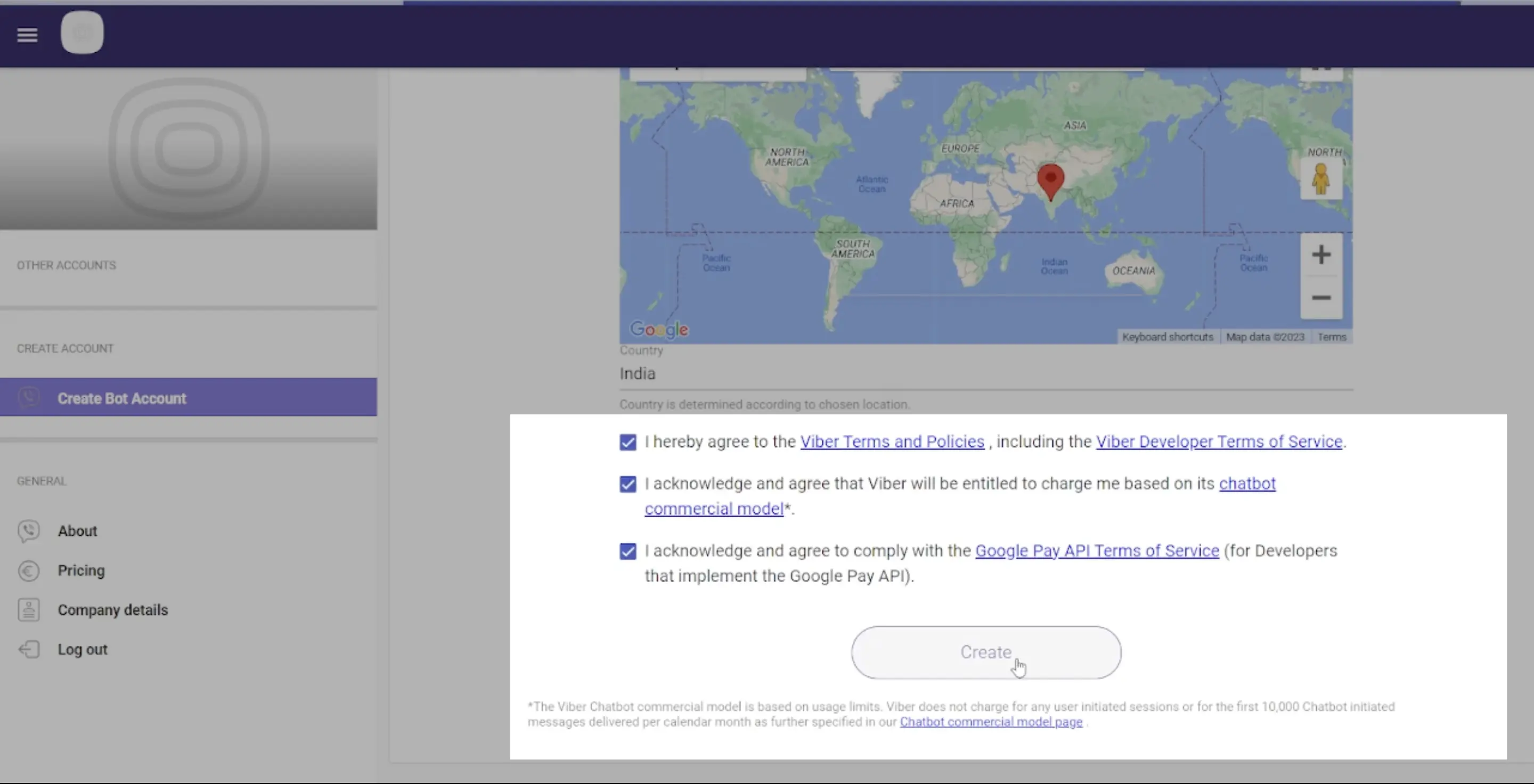Click the GENERAL section heading
The width and height of the screenshot is (1534, 784).
coord(42,481)
